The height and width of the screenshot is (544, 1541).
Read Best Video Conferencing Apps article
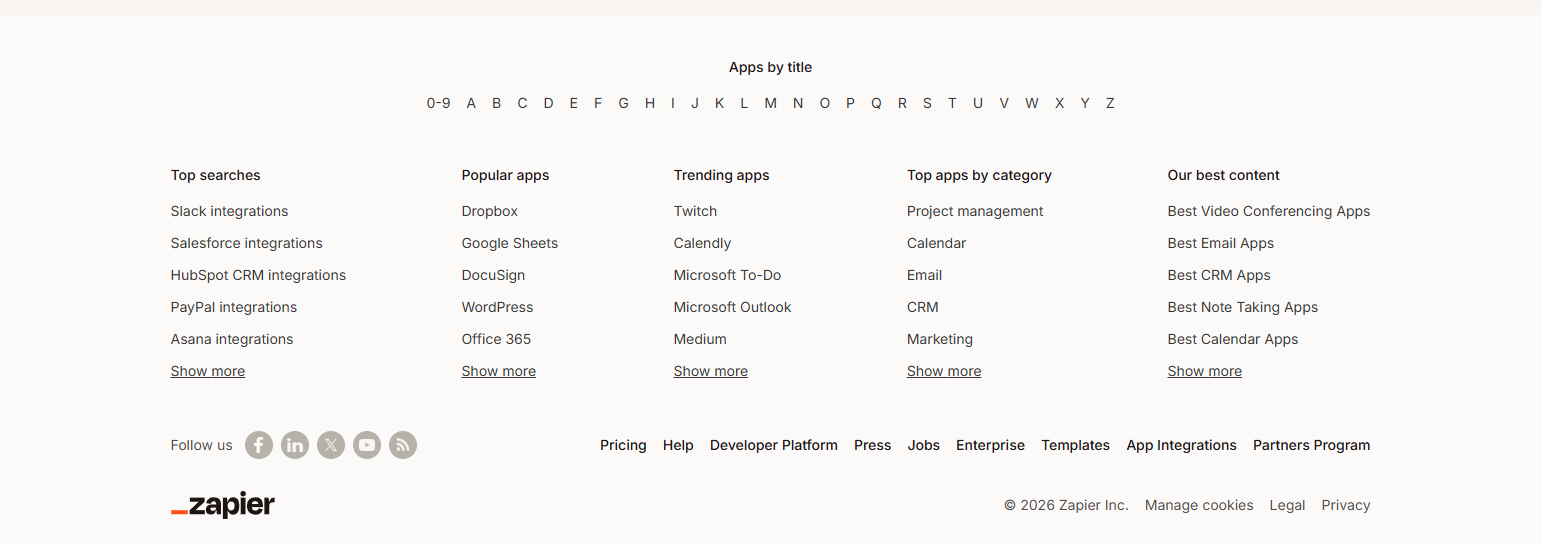click(x=1269, y=211)
